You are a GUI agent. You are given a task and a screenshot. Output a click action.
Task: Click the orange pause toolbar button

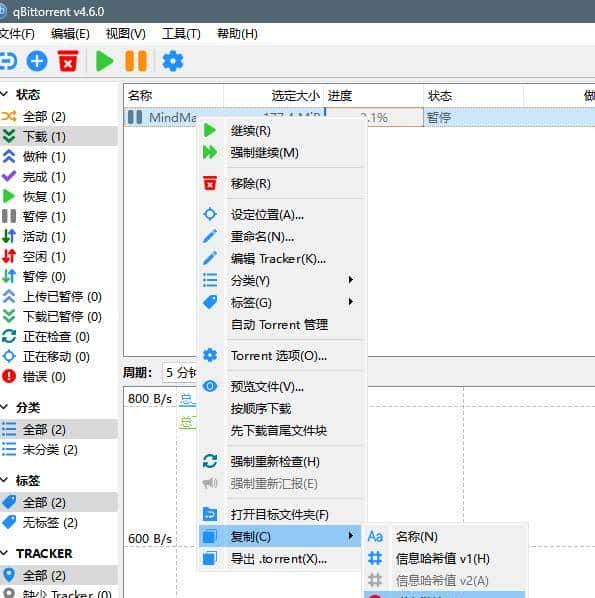[136, 61]
